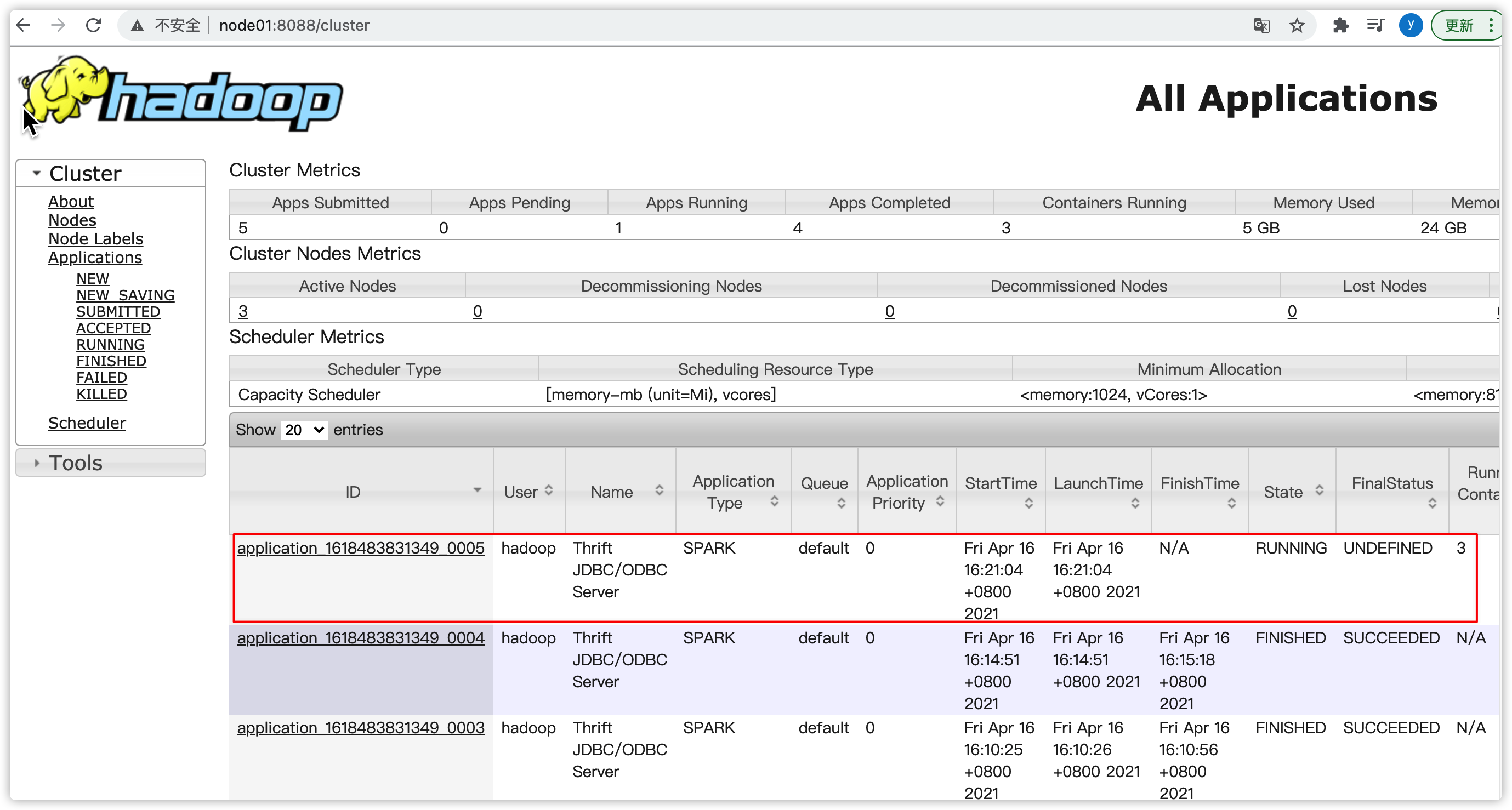Open the translate page icon

point(1261,25)
